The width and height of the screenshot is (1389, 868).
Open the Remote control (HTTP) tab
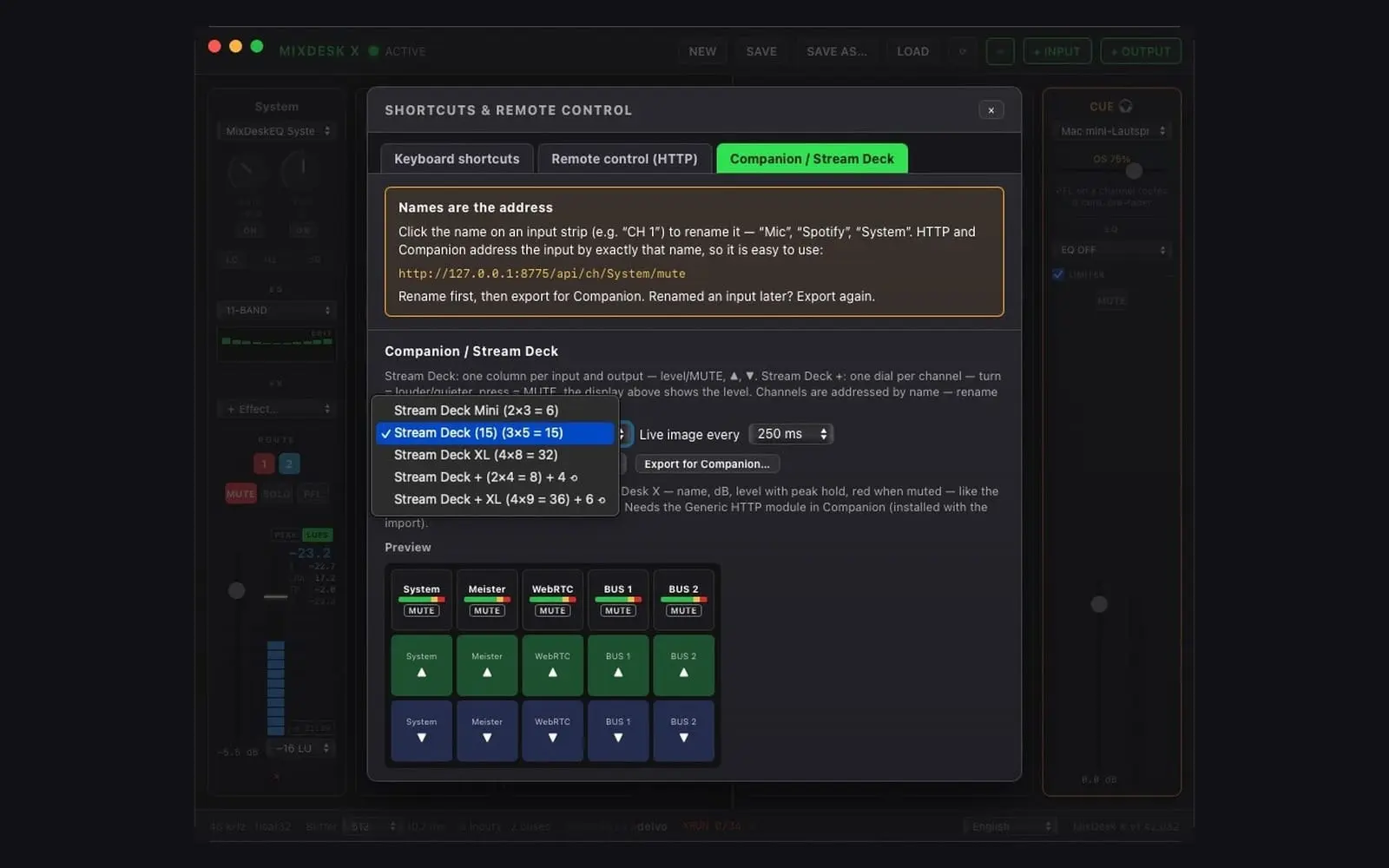point(624,159)
